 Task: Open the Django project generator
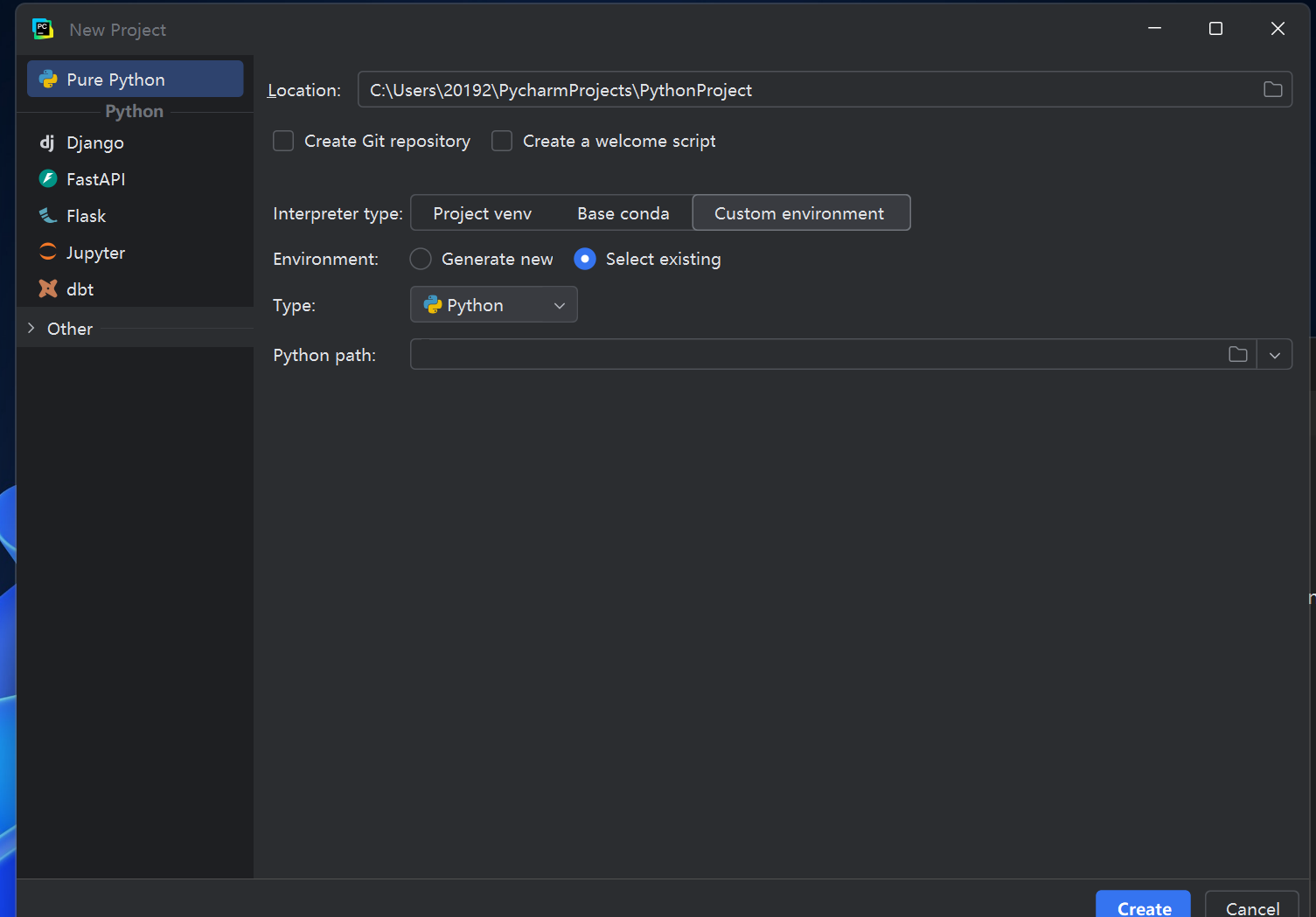[x=47, y=142]
